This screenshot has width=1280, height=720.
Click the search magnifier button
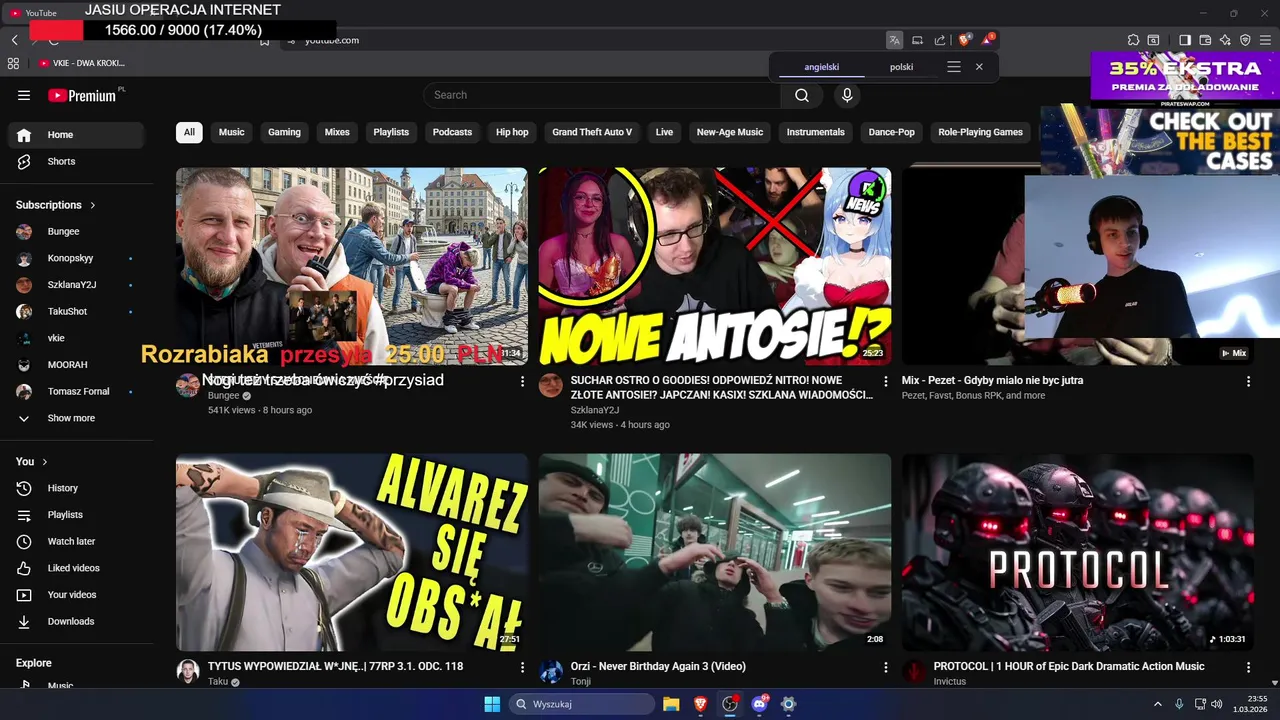802,95
